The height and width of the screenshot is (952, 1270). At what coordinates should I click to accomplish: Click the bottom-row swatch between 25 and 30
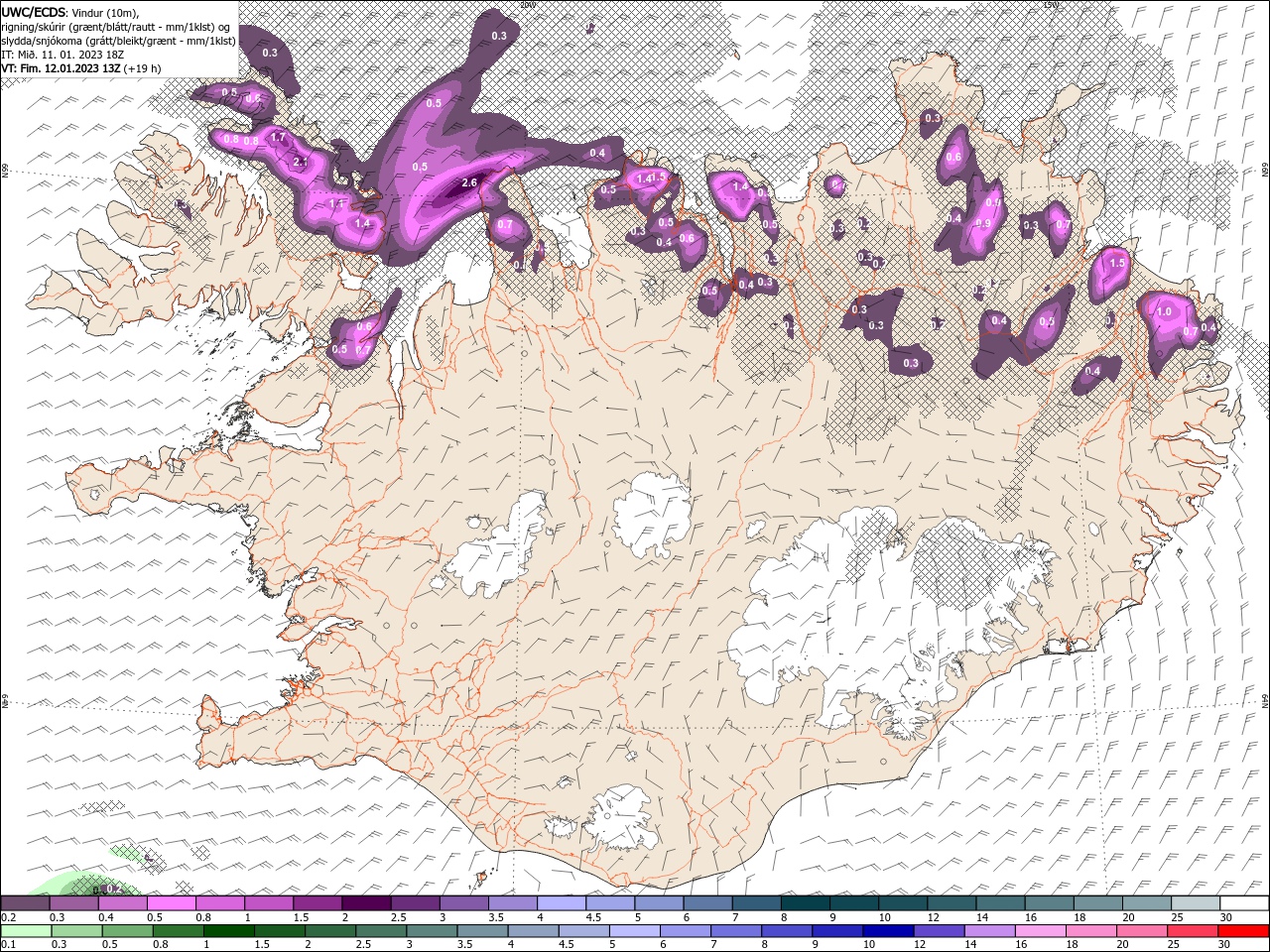pos(1193,931)
